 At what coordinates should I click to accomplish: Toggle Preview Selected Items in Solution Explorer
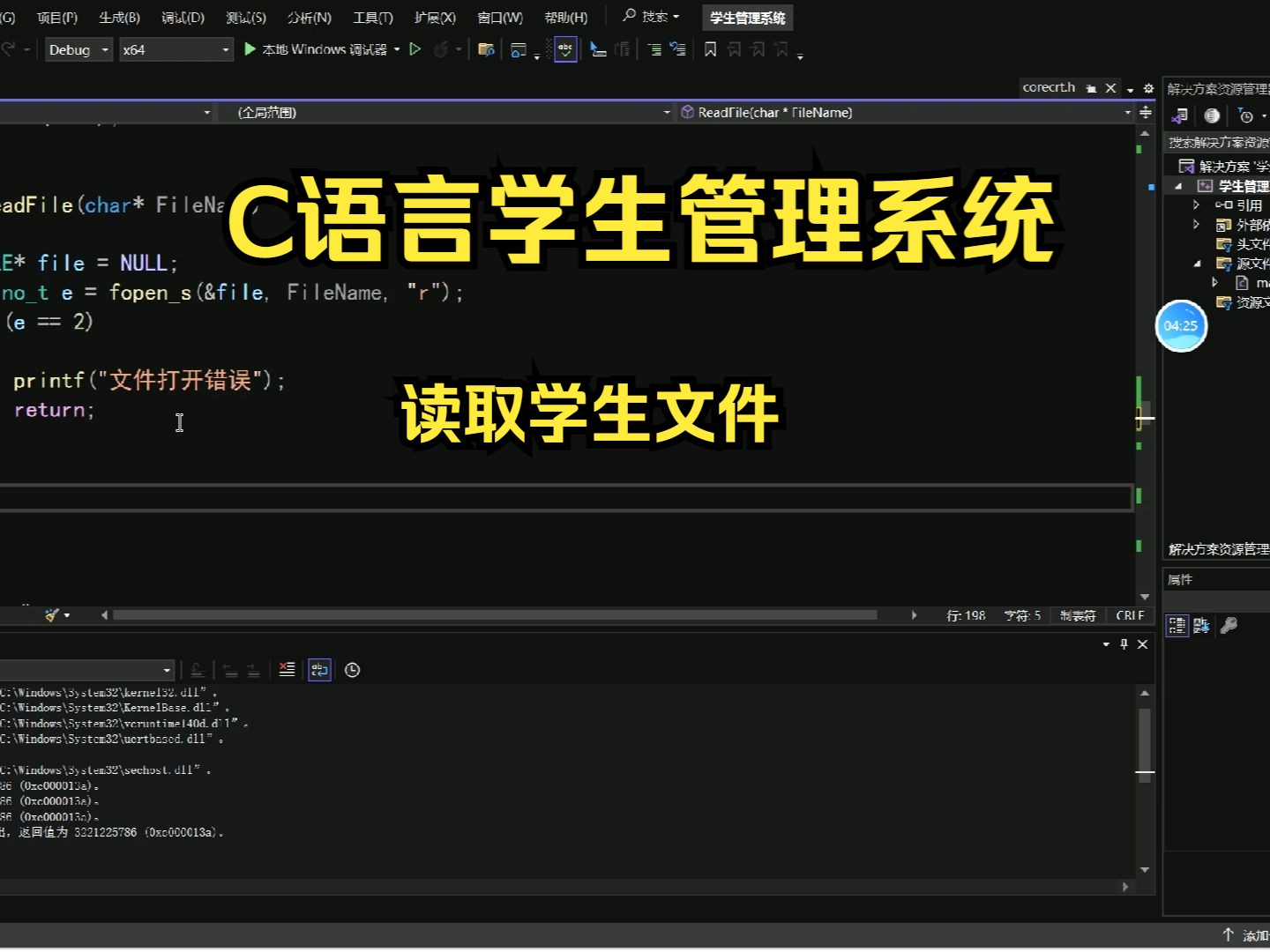[x=1179, y=115]
